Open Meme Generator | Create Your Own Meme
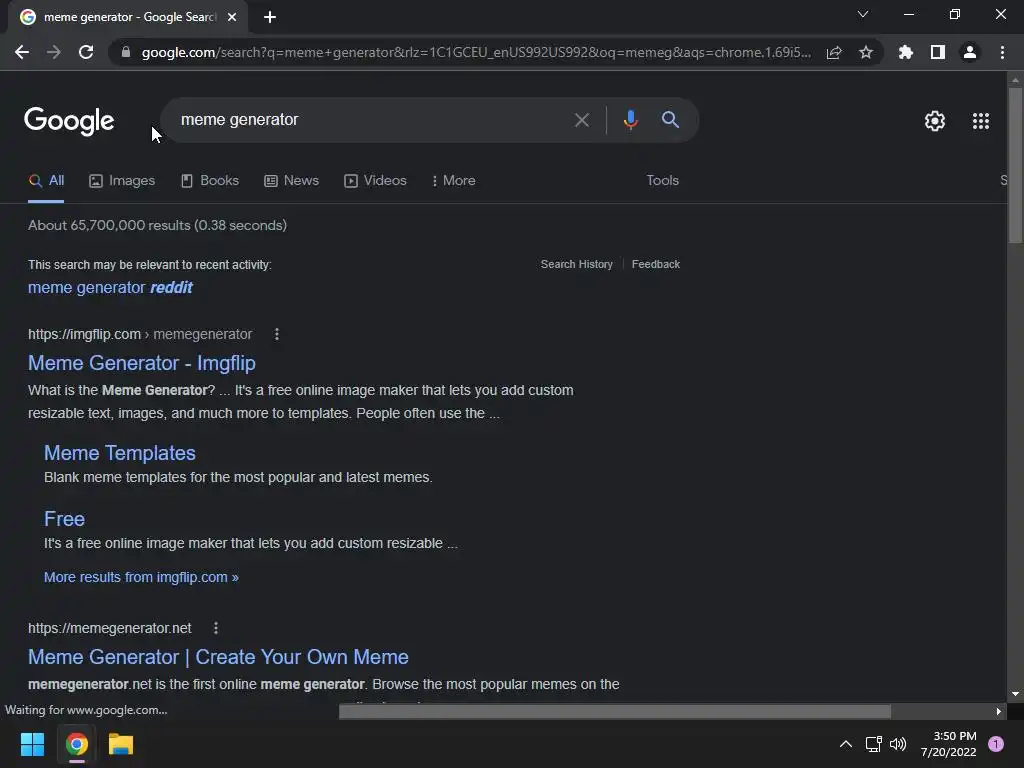This screenshot has width=1024, height=768. tap(218, 657)
